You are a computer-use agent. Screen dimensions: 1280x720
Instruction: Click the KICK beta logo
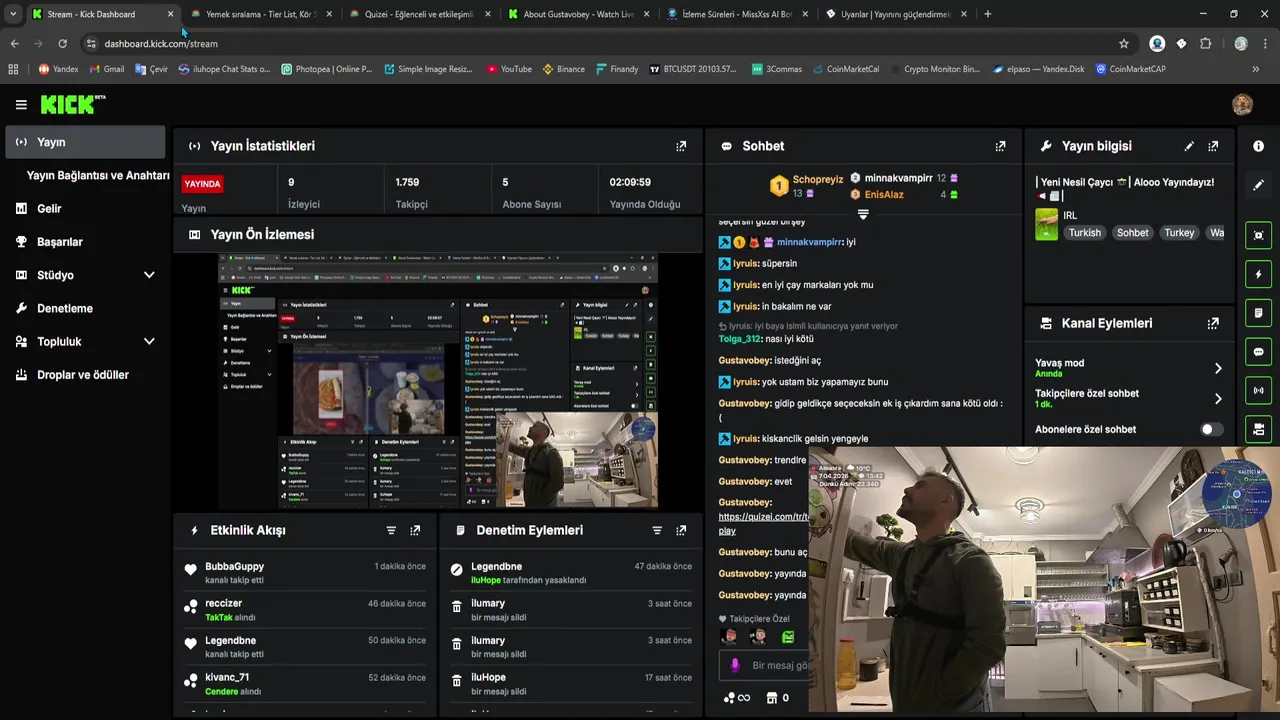(x=73, y=104)
